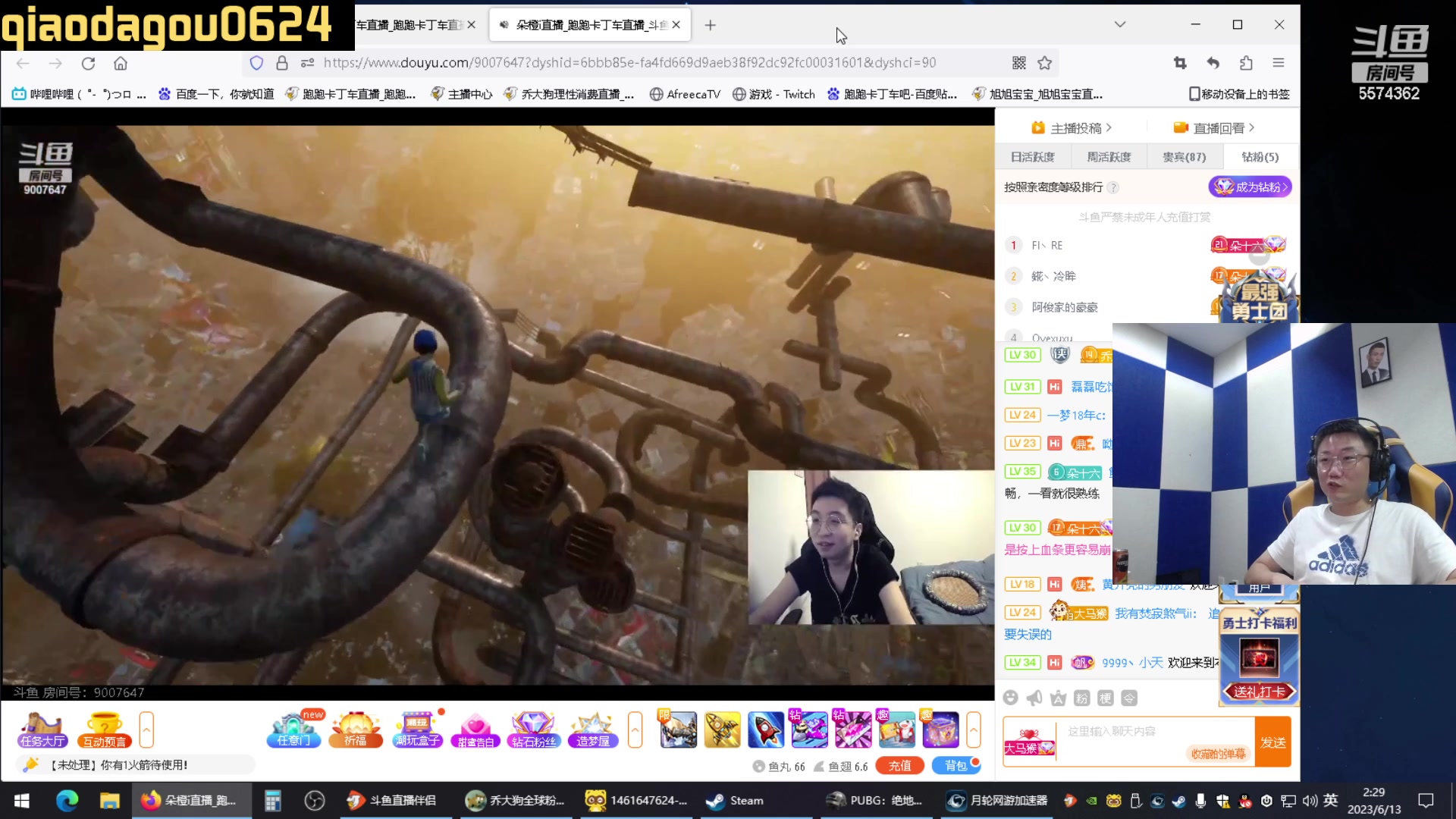Open a new browser tab
Image resolution: width=1456 pixels, height=819 pixels.
(710, 25)
